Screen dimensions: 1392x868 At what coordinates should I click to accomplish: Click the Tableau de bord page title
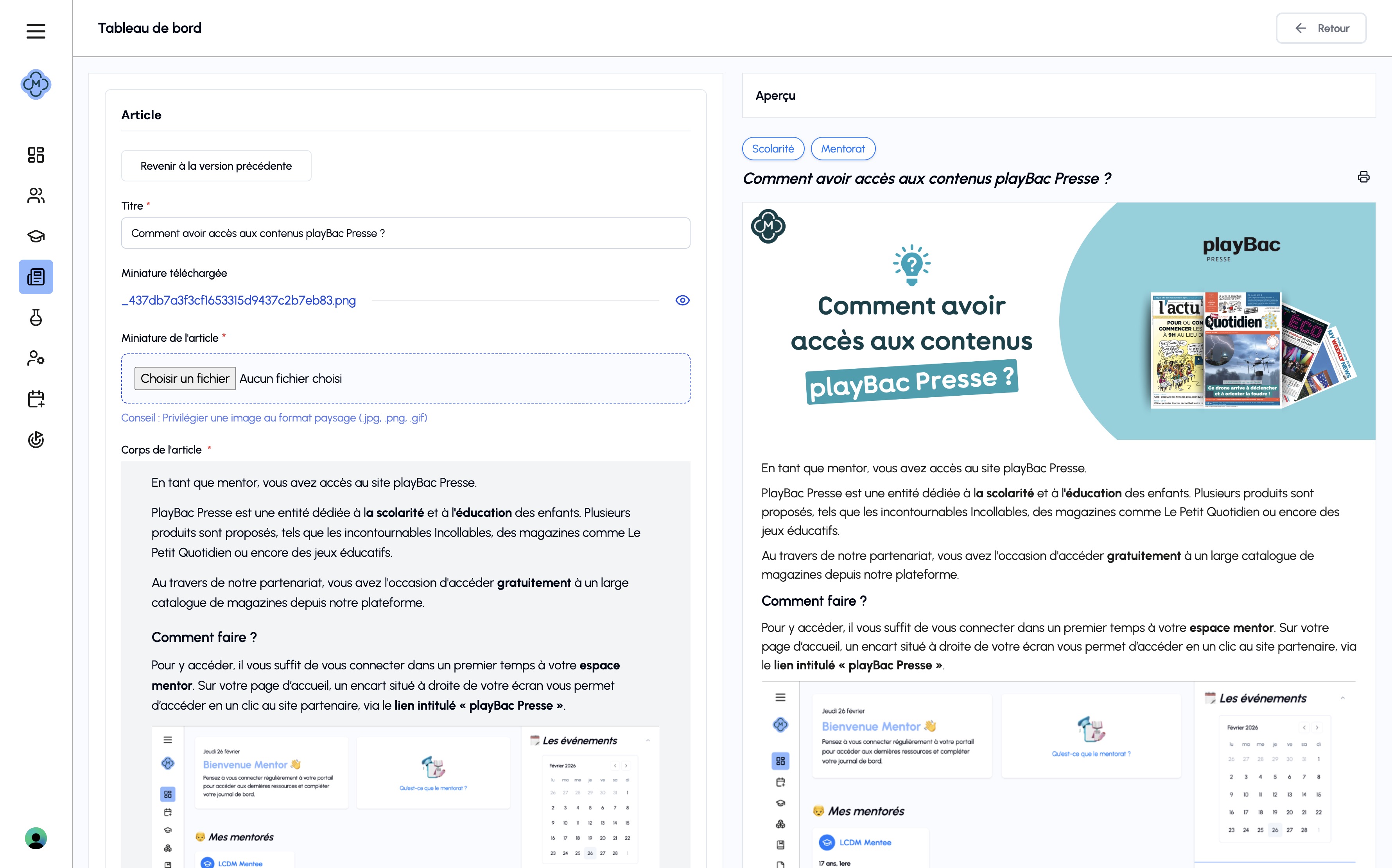pyautogui.click(x=149, y=28)
